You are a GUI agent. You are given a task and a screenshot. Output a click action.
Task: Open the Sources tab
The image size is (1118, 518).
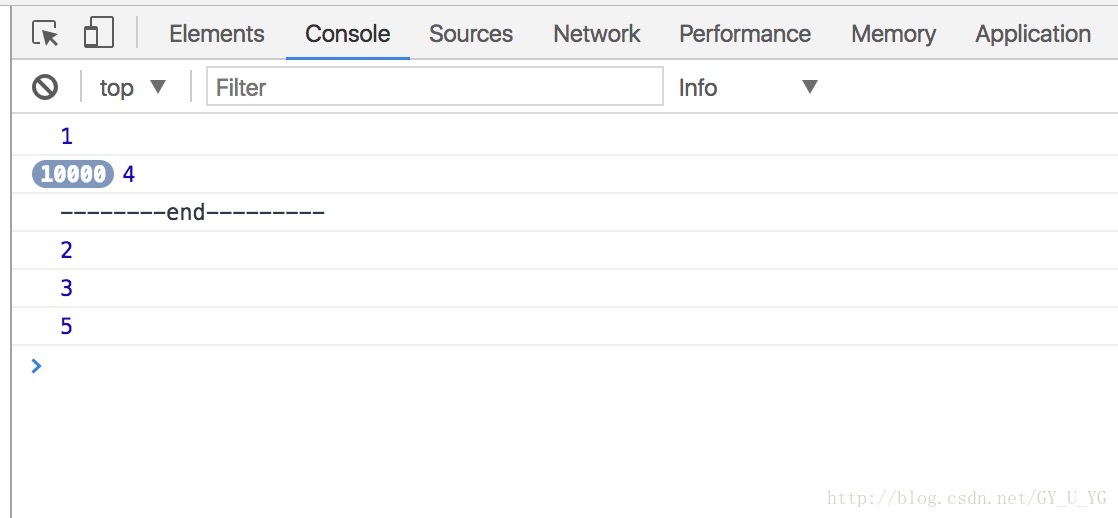click(x=471, y=34)
